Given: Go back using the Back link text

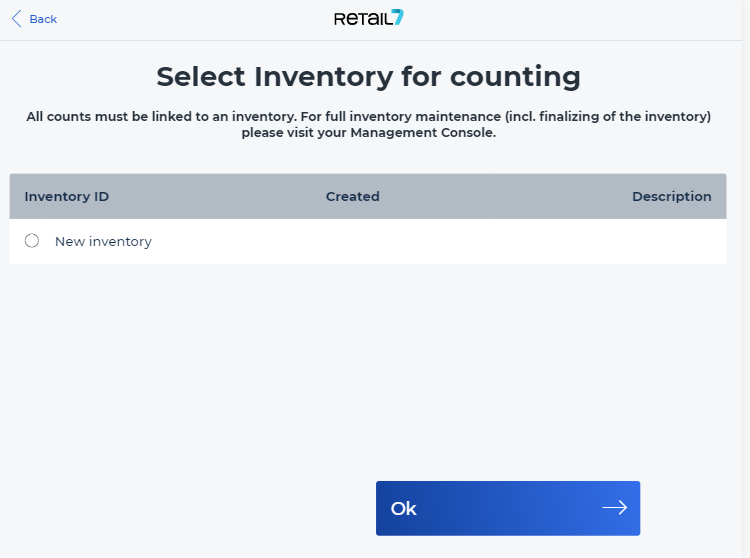Looking at the screenshot, I should click(43, 19).
